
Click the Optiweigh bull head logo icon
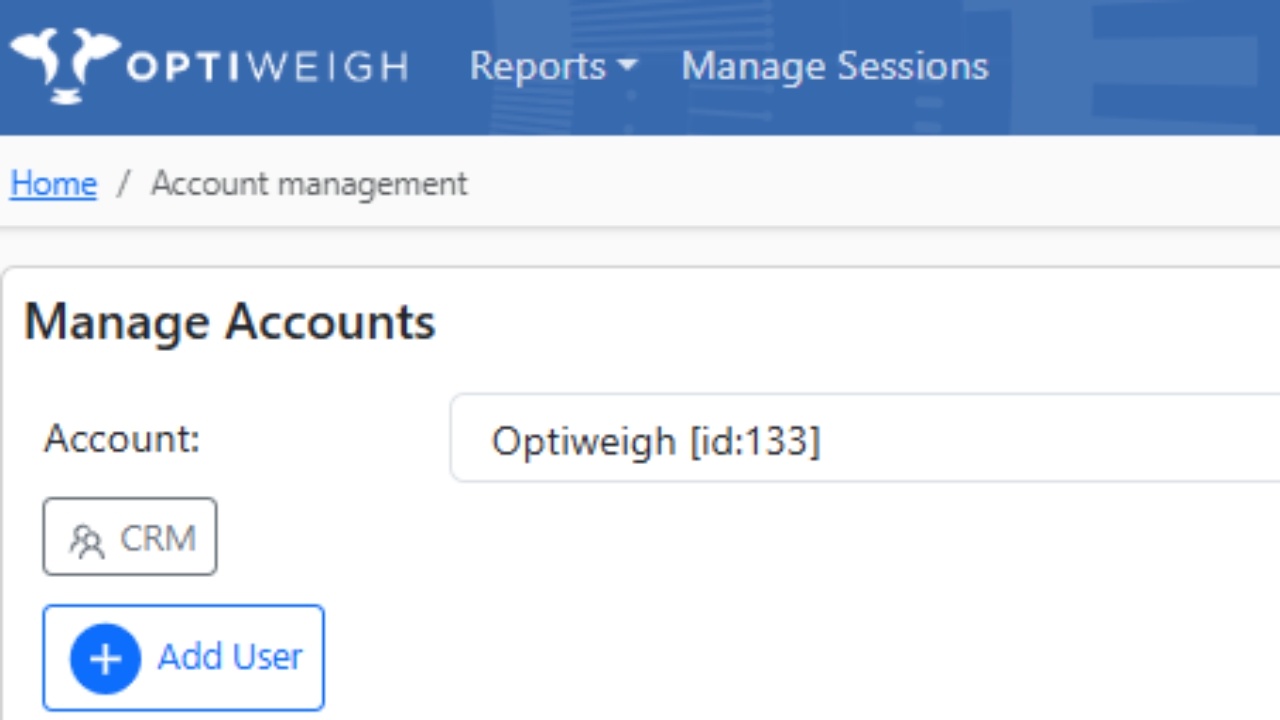[65, 66]
